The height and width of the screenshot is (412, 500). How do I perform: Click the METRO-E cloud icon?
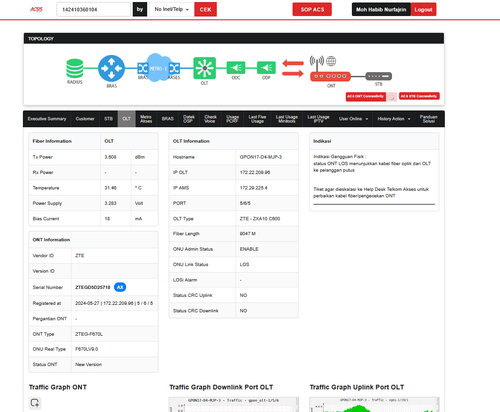pyautogui.click(x=158, y=68)
